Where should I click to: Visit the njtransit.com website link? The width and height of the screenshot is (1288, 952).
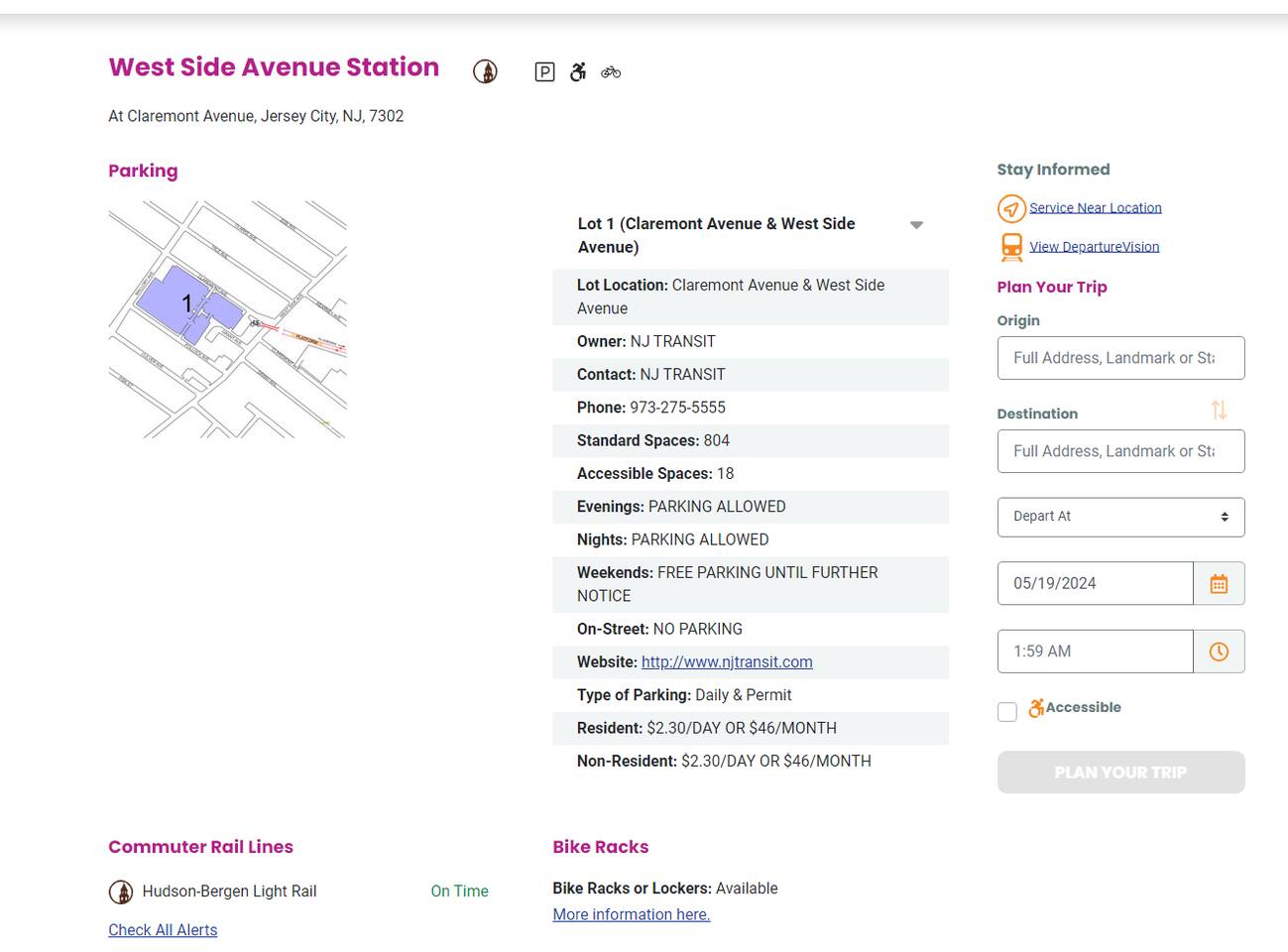pos(727,662)
